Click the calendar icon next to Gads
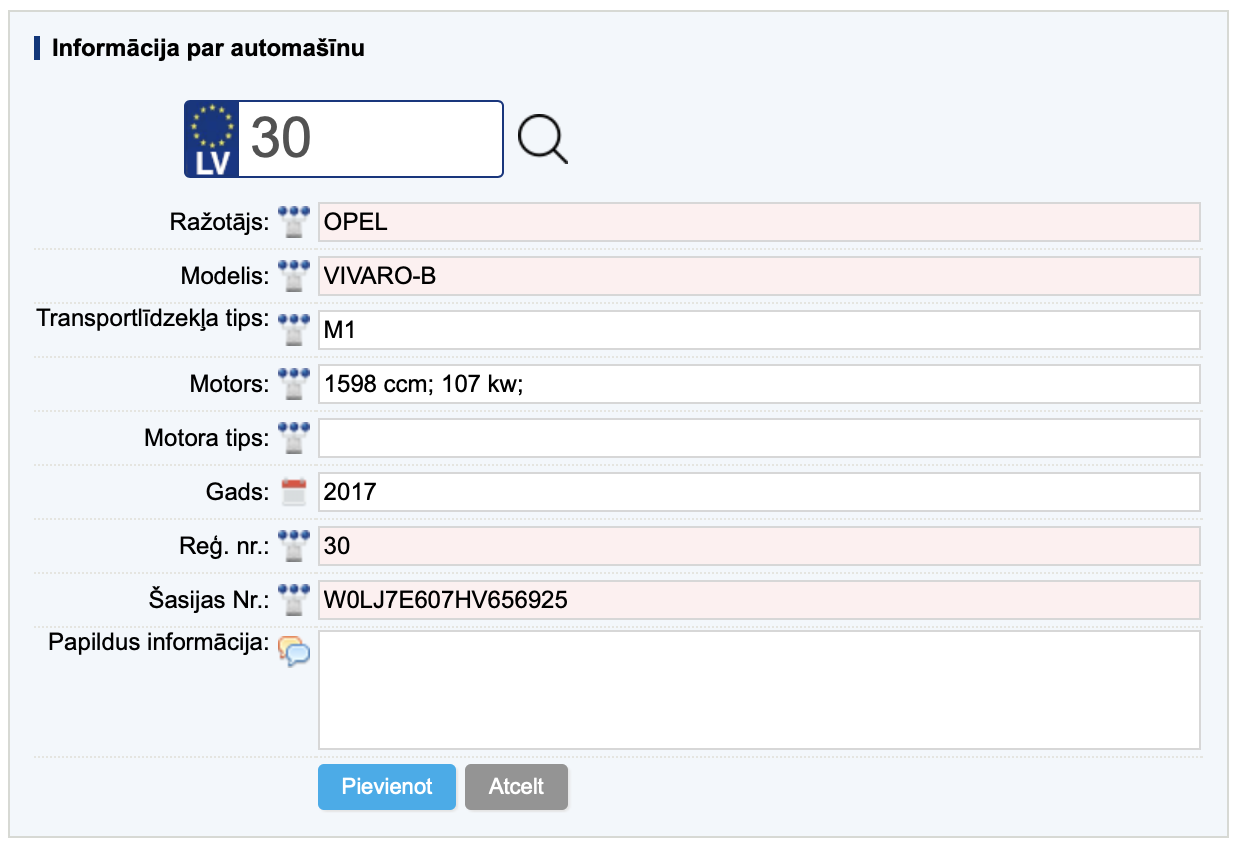The height and width of the screenshot is (848, 1238). tap(294, 492)
